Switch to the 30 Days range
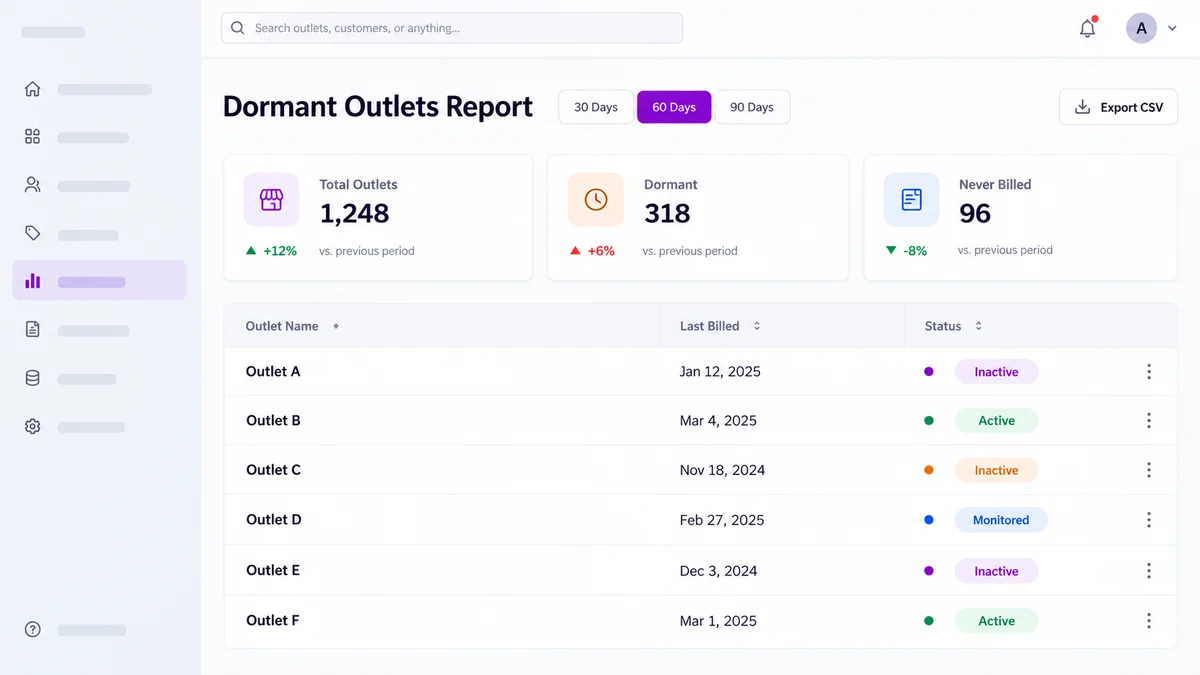 (x=596, y=107)
